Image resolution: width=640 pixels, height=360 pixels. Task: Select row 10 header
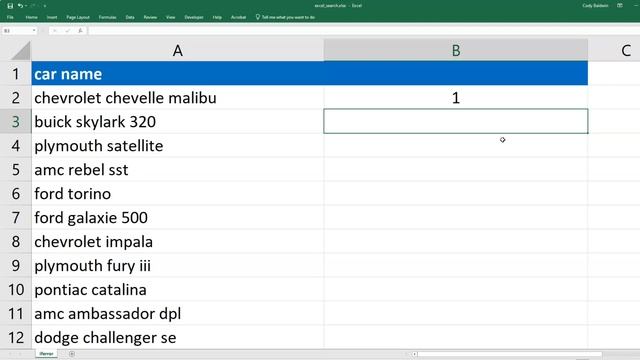pyautogui.click(x=16, y=290)
